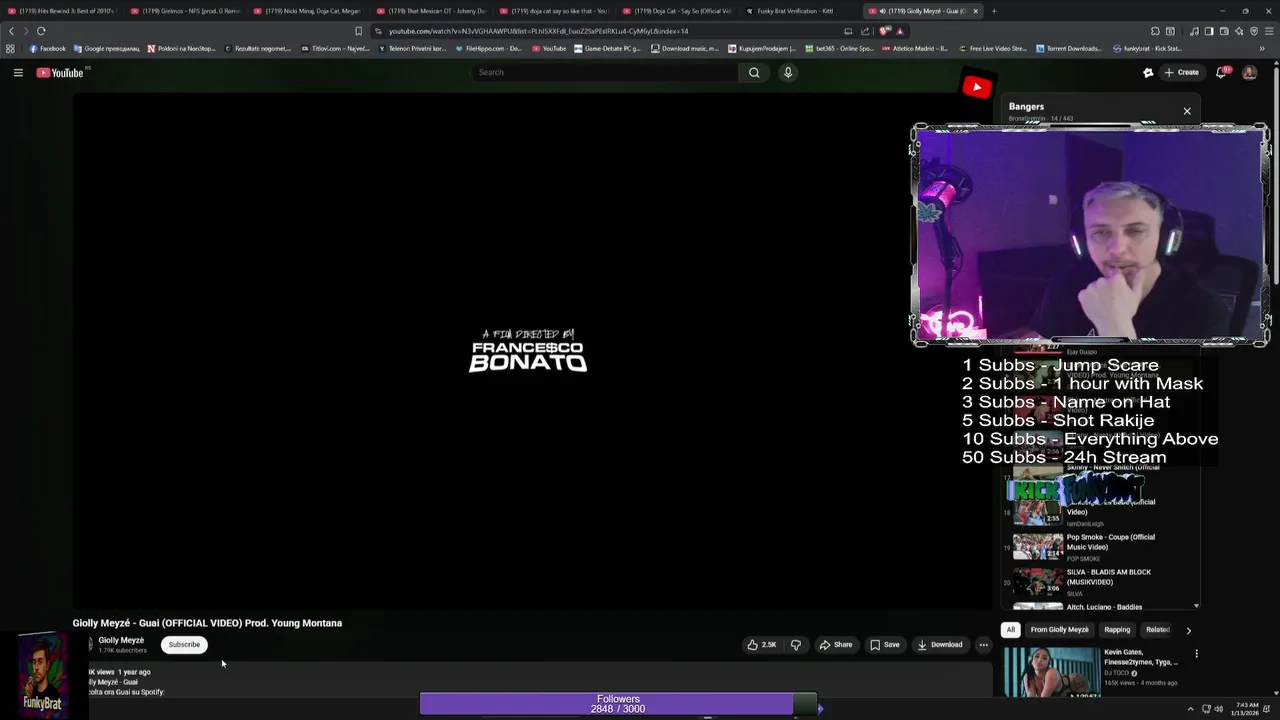Viewport: 1280px width, 720px height.
Task: Switch to Doja Cat - Say So tab
Action: tap(676, 11)
